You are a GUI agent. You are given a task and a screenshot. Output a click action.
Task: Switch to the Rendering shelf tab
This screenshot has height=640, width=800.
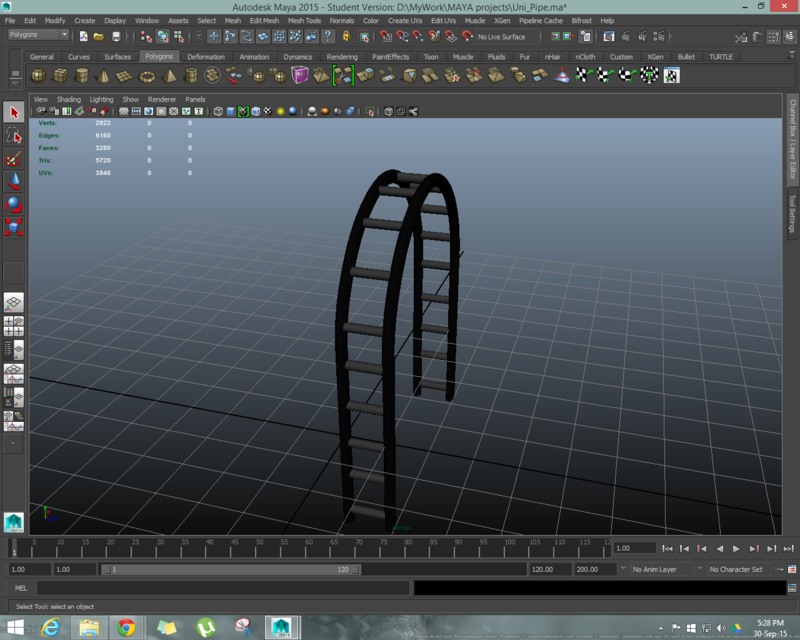click(342, 57)
